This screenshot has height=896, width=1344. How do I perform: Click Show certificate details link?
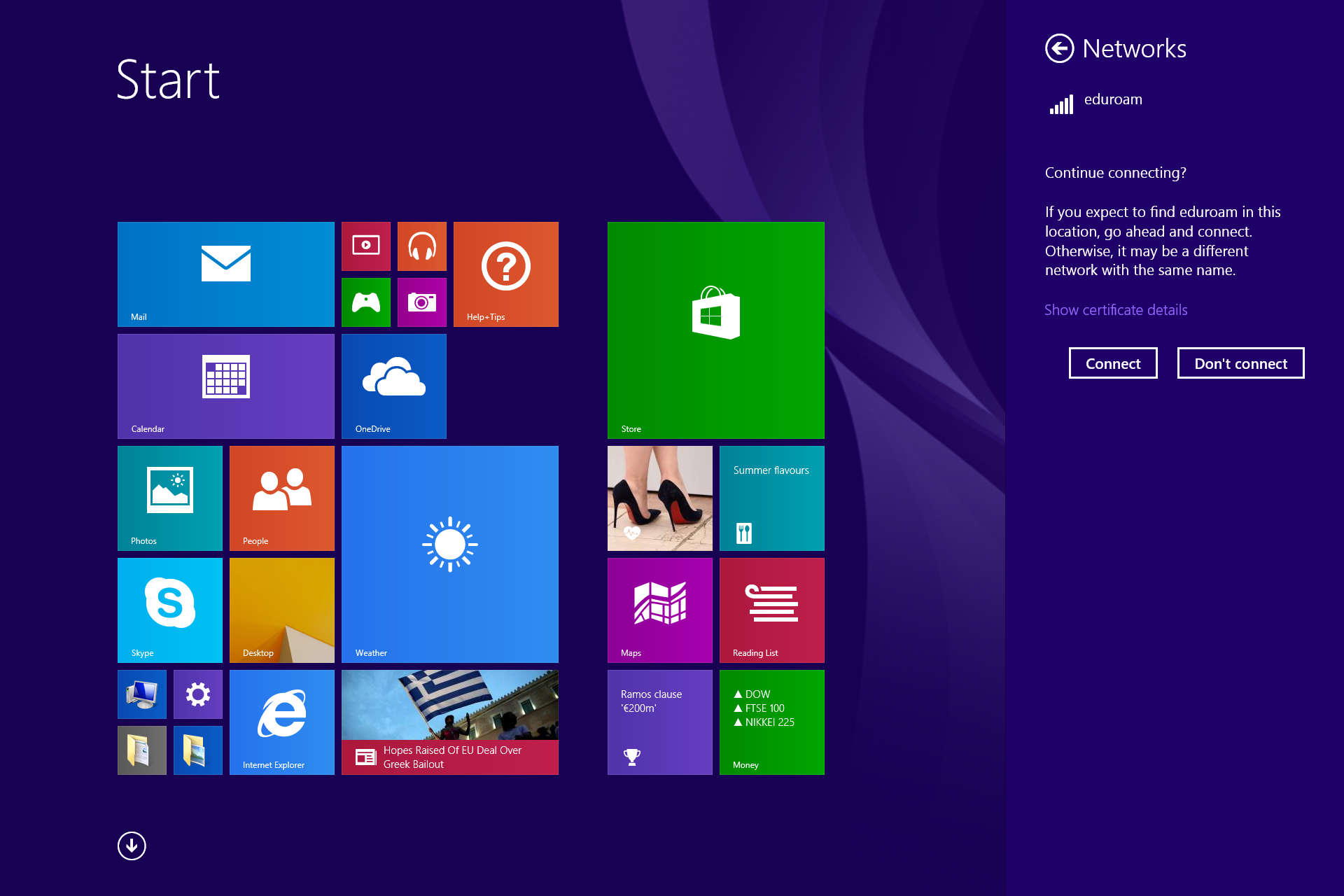pyautogui.click(x=1116, y=309)
